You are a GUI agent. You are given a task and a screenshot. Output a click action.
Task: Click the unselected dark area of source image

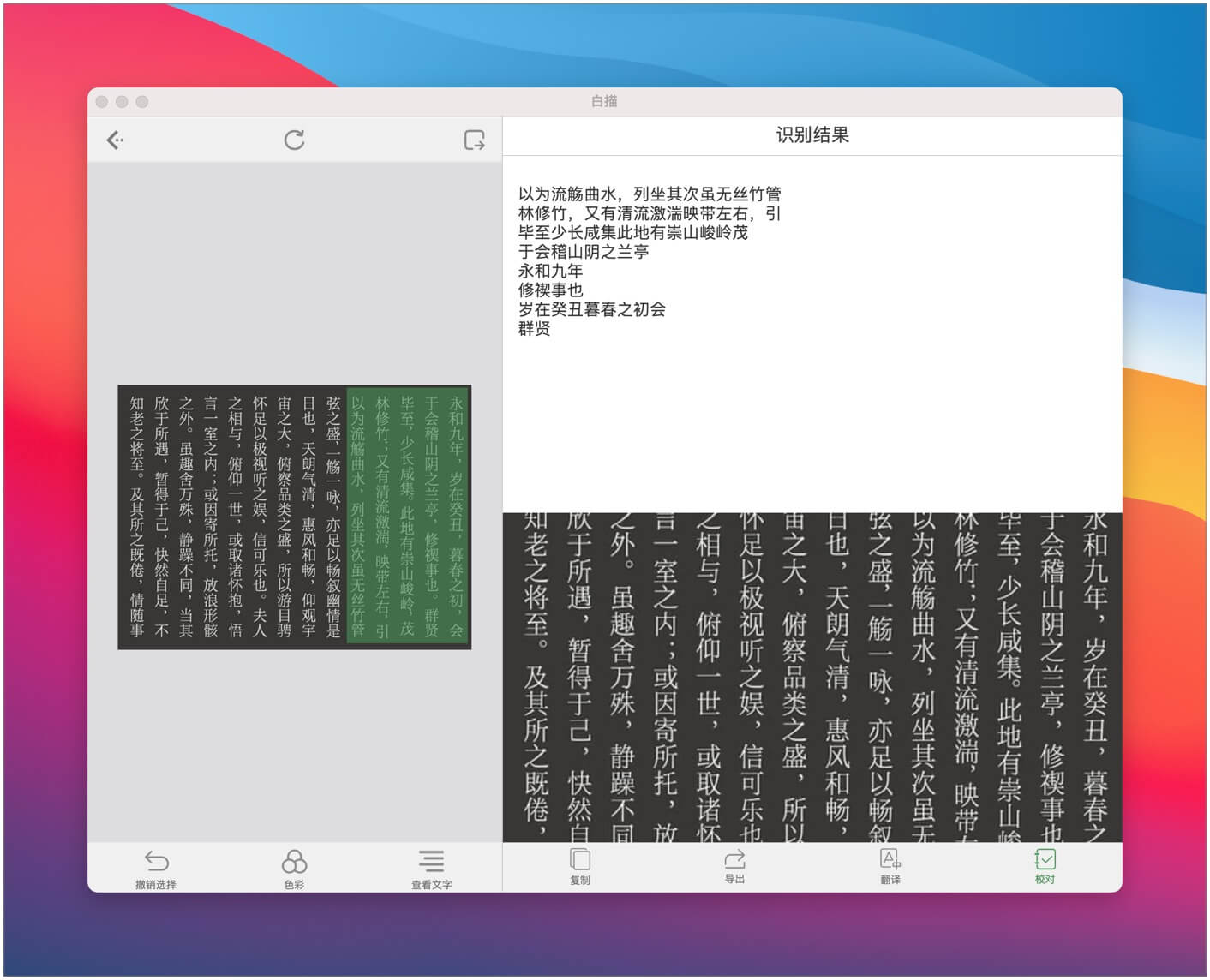(x=231, y=517)
